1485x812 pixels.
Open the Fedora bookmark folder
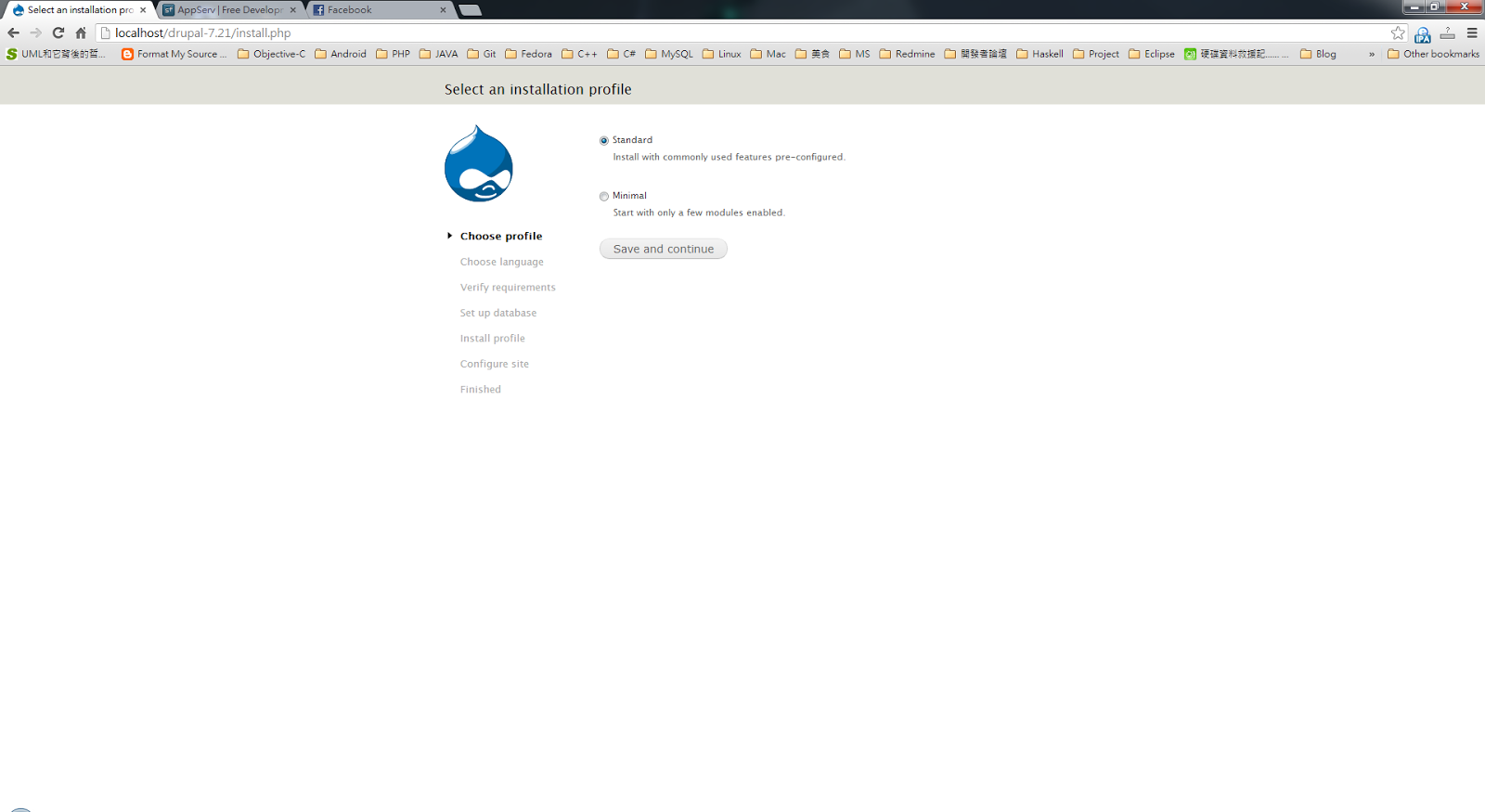[x=528, y=54]
